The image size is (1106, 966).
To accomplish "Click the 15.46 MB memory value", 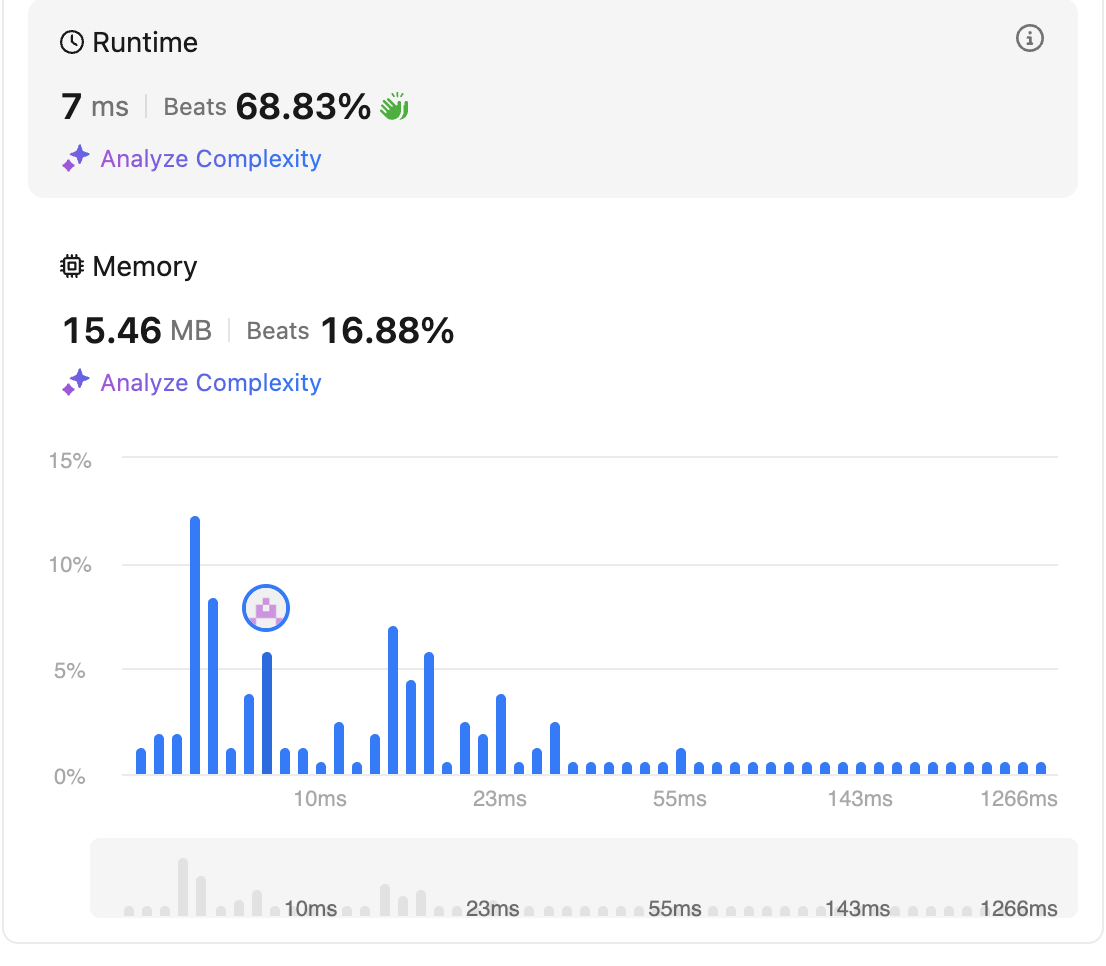I will pyautogui.click(x=137, y=330).
